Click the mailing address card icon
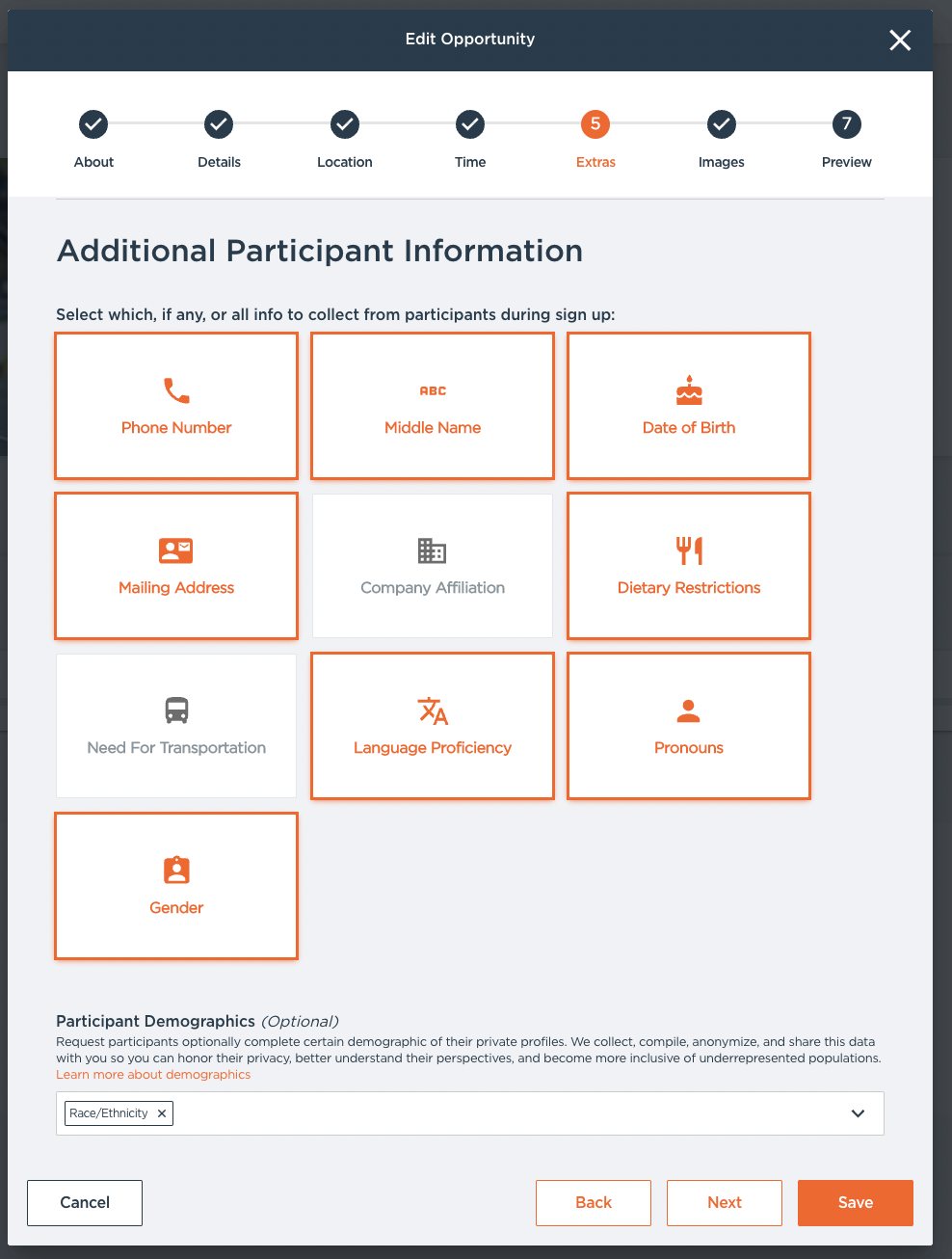The image size is (952, 1259). 176,550
